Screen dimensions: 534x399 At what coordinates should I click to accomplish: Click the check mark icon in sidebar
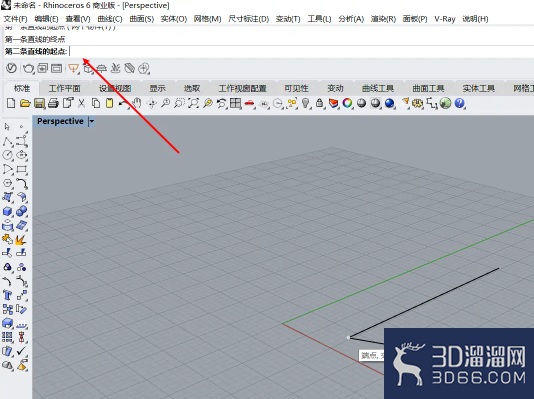22,351
